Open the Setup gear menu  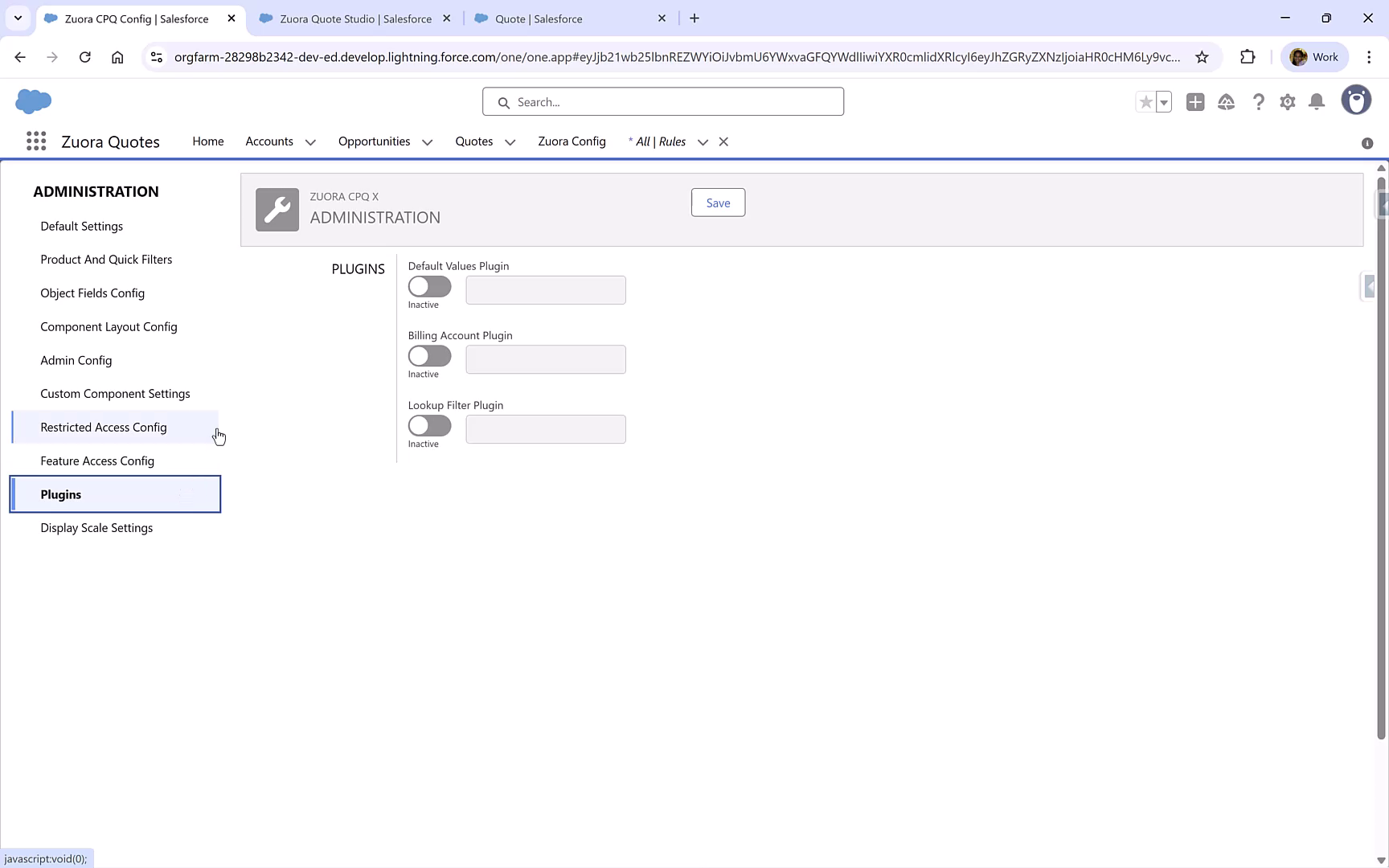pos(1288,102)
